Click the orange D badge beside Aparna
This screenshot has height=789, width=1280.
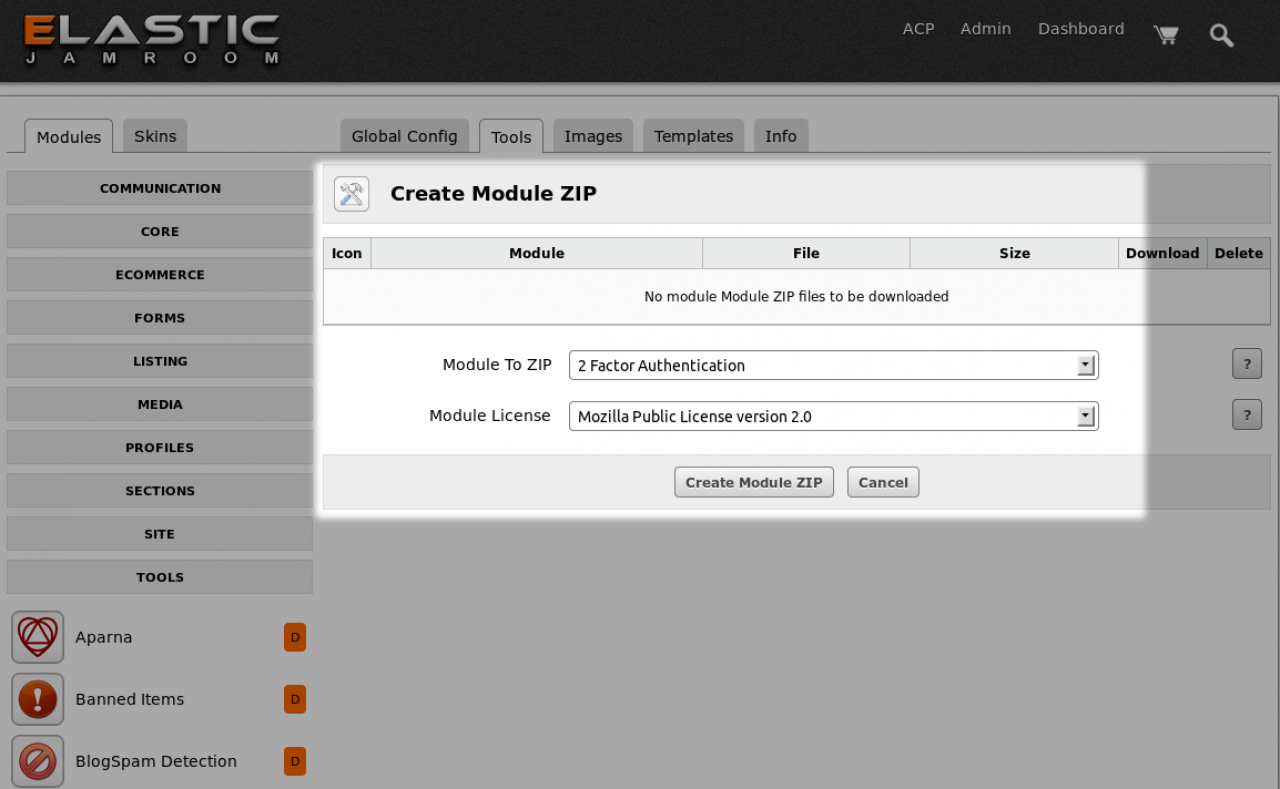click(295, 637)
